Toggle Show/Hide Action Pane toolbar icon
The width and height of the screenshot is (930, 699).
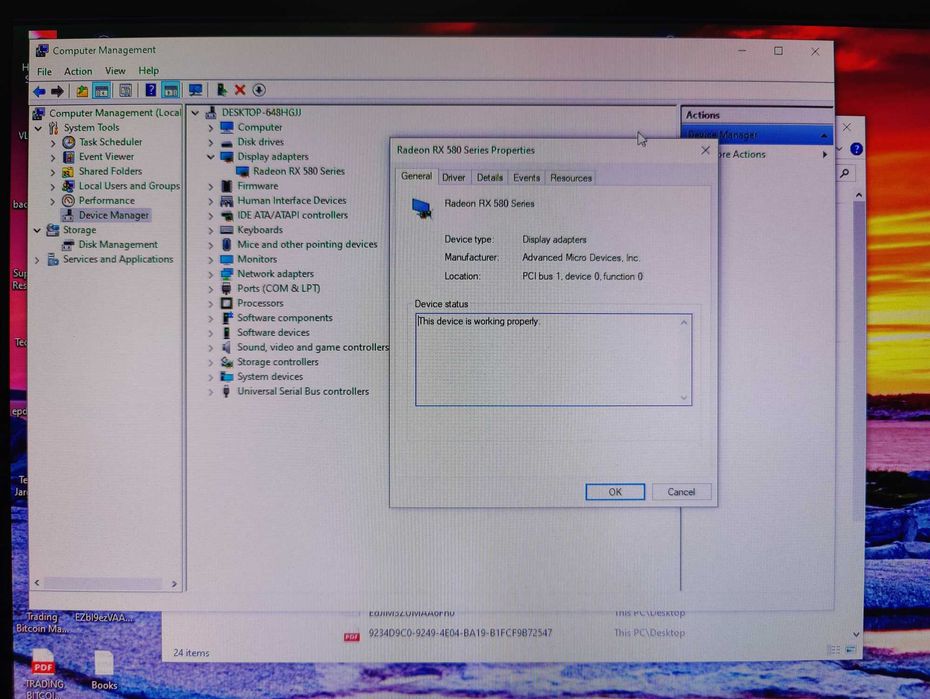pyautogui.click(x=171, y=90)
